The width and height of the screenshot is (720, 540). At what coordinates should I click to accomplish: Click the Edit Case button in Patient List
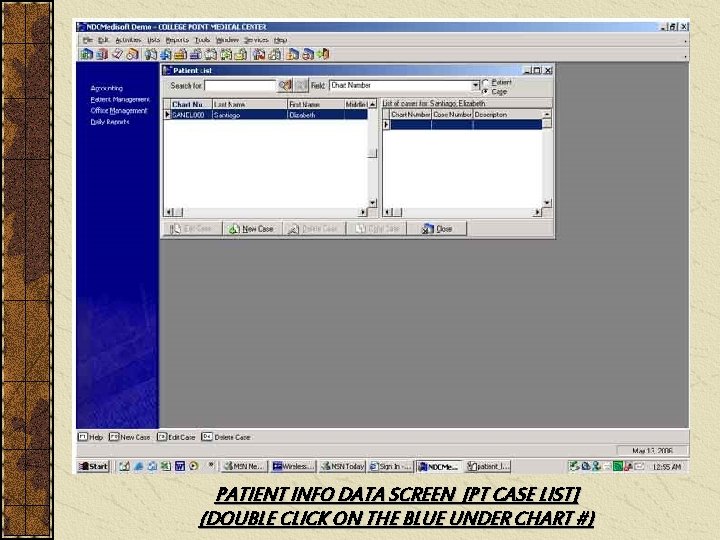pos(191,229)
